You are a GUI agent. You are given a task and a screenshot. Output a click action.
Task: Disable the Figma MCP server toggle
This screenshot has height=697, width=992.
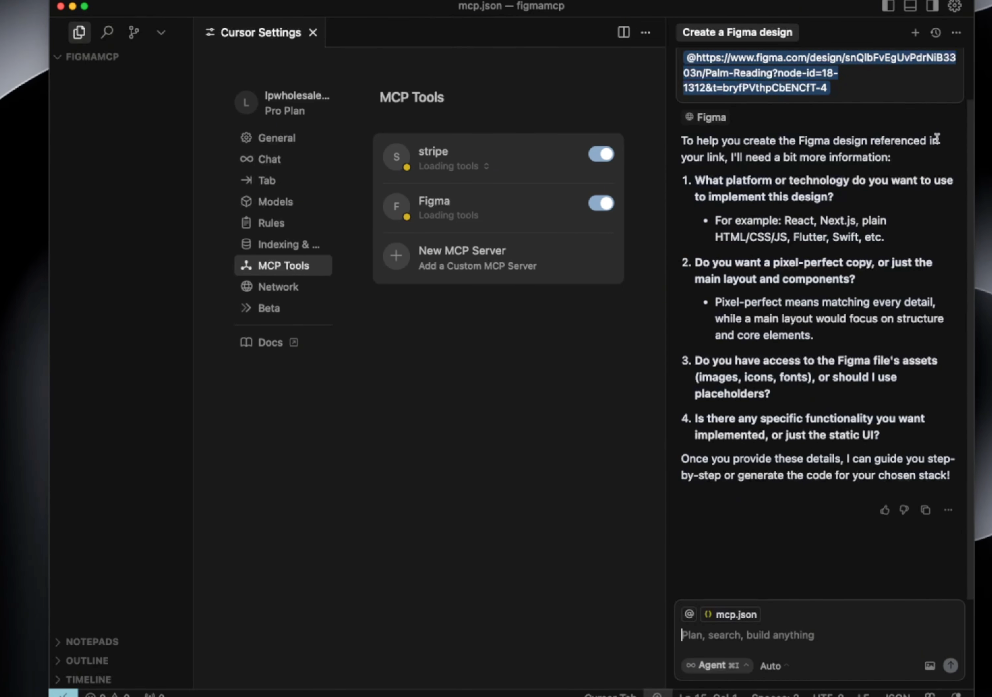click(601, 202)
